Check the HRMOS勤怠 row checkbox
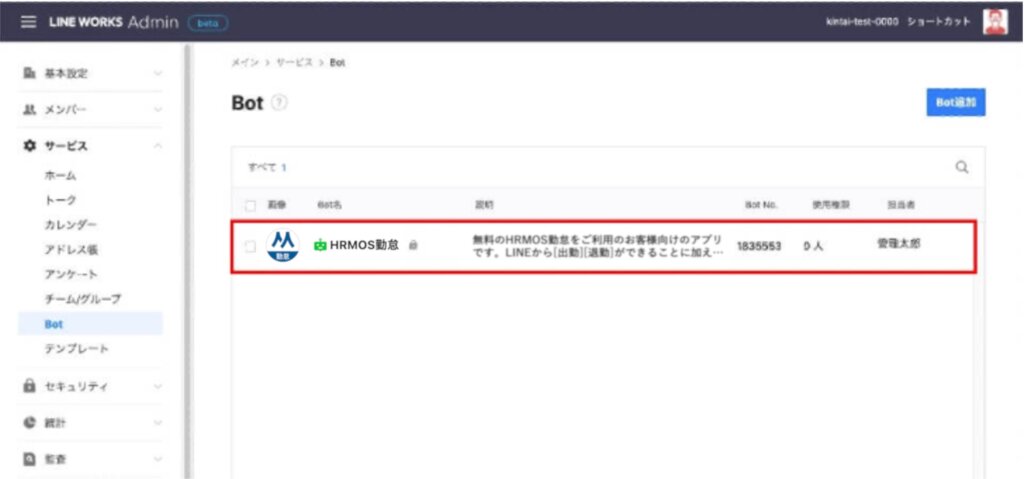1024x479 pixels. [250, 246]
